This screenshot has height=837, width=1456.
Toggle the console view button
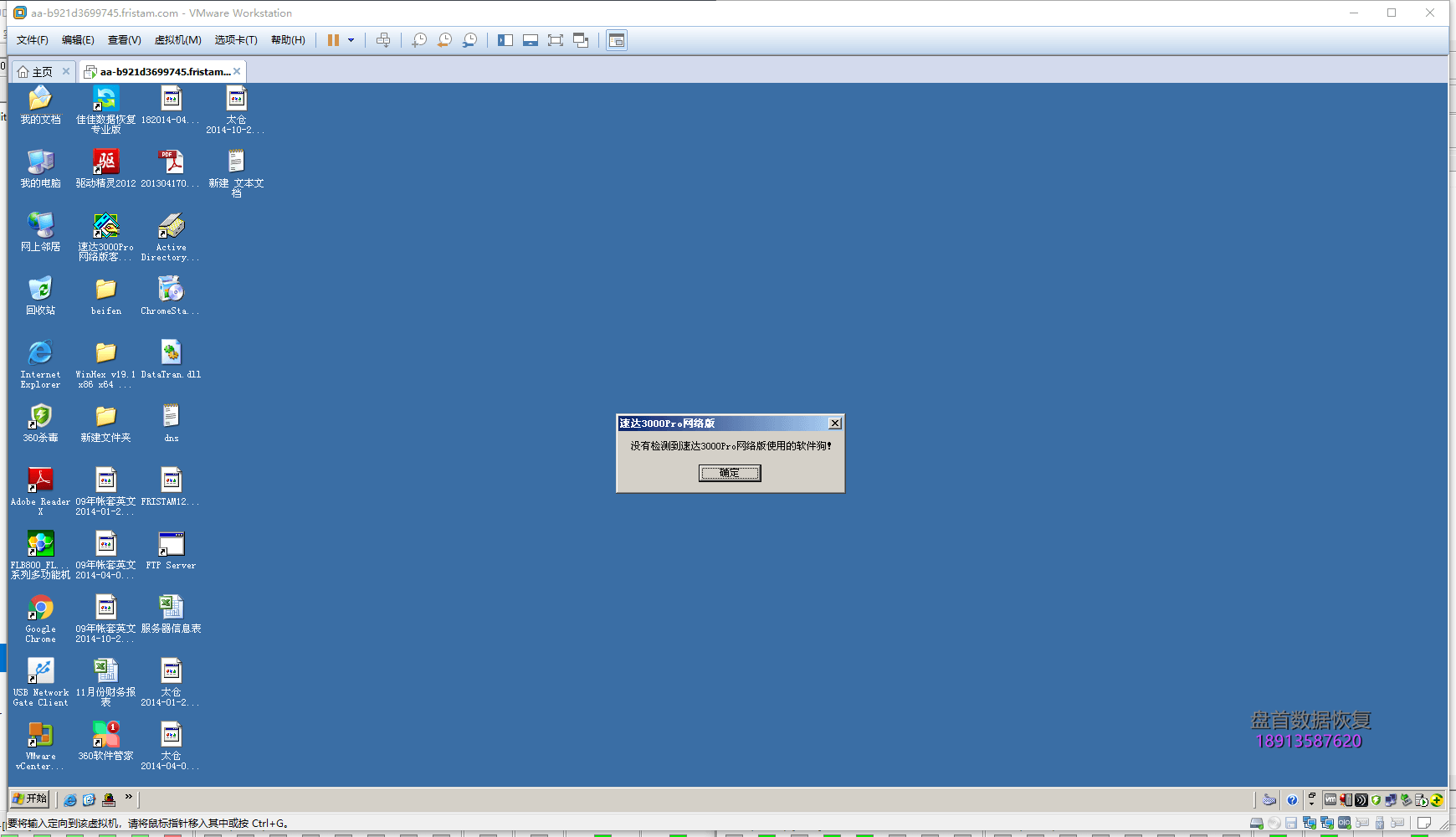(x=617, y=40)
